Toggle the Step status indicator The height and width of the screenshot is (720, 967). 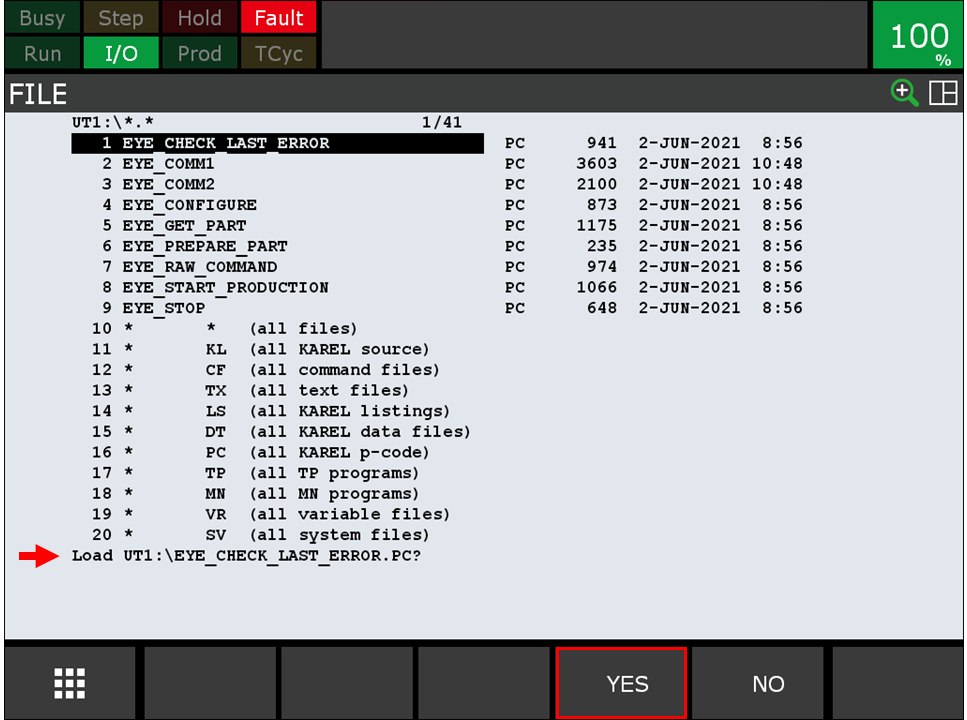click(120, 18)
